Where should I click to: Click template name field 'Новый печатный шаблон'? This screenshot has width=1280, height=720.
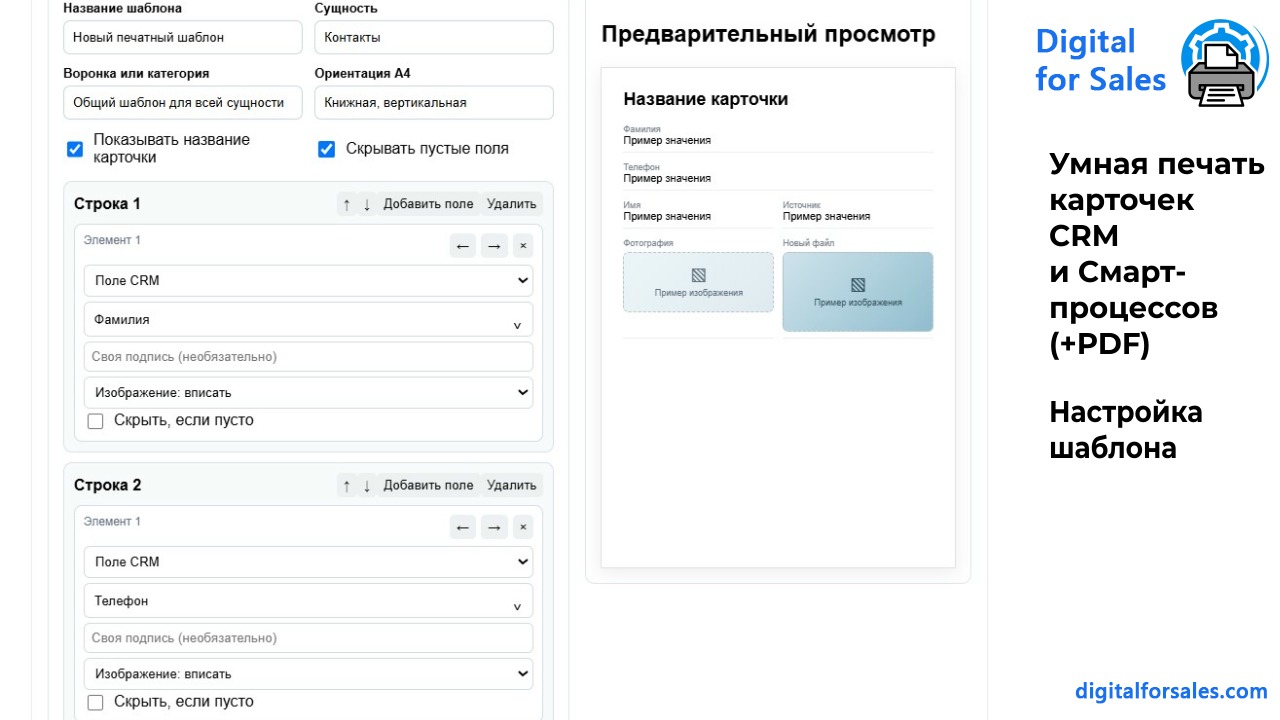(x=182, y=38)
